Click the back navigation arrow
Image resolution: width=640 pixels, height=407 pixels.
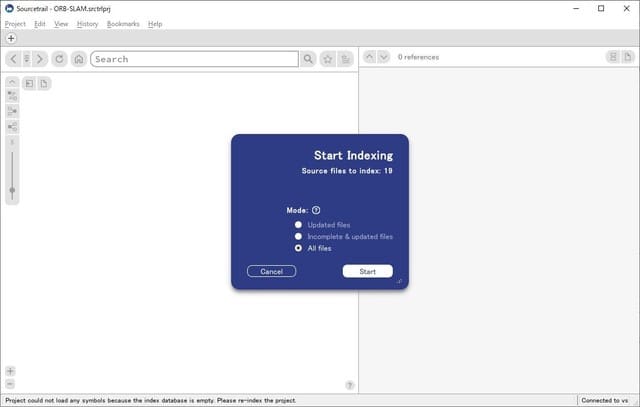pyautogui.click(x=13, y=59)
